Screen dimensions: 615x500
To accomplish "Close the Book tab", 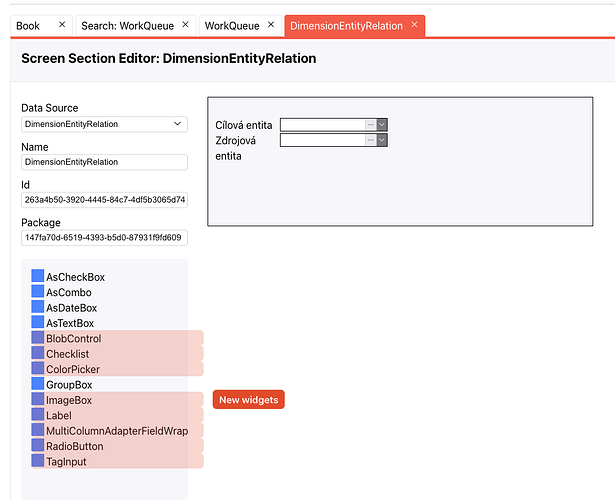I will pyautogui.click(x=62, y=25).
